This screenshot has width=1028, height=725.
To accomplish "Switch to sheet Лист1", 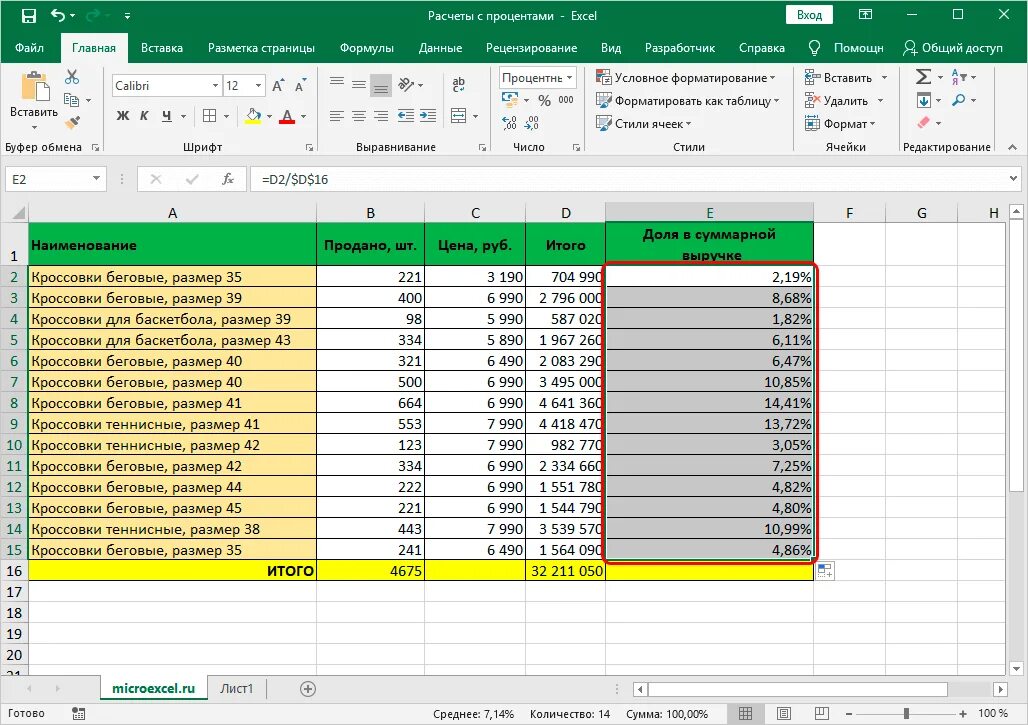I will point(237,688).
